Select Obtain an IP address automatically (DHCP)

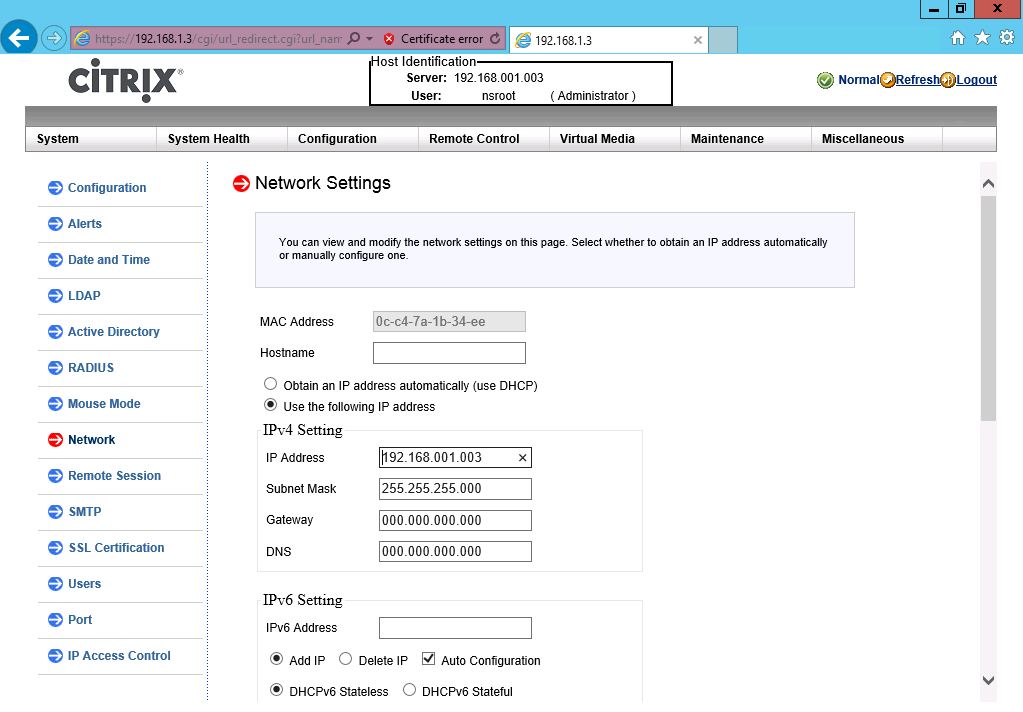pos(270,384)
